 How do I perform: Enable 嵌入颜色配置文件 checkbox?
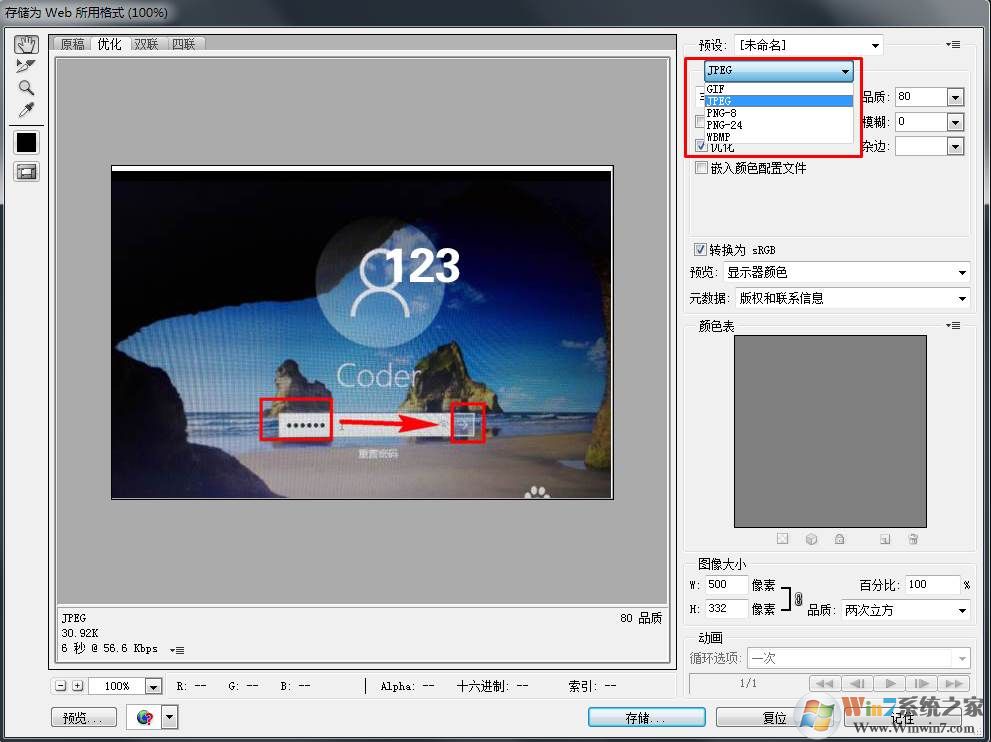click(701, 168)
